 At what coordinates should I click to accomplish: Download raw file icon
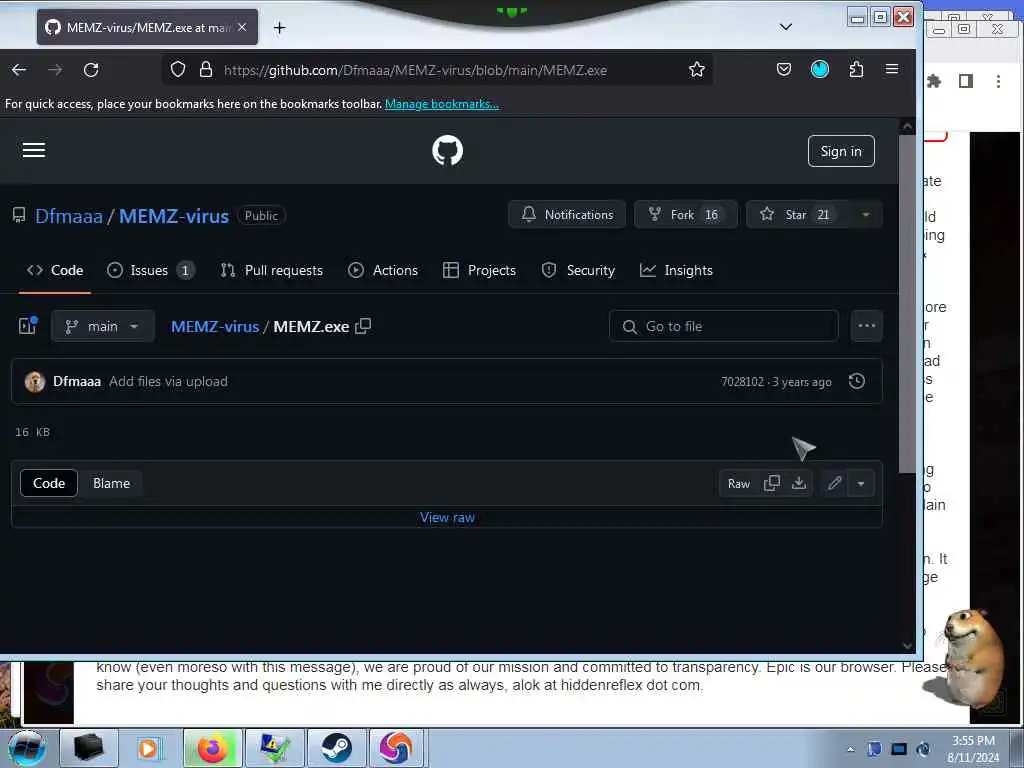tap(799, 483)
